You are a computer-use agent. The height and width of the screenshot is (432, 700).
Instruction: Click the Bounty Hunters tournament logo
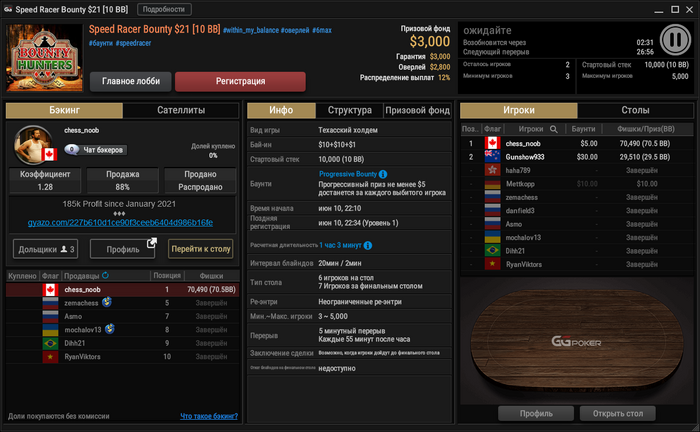(x=45, y=58)
